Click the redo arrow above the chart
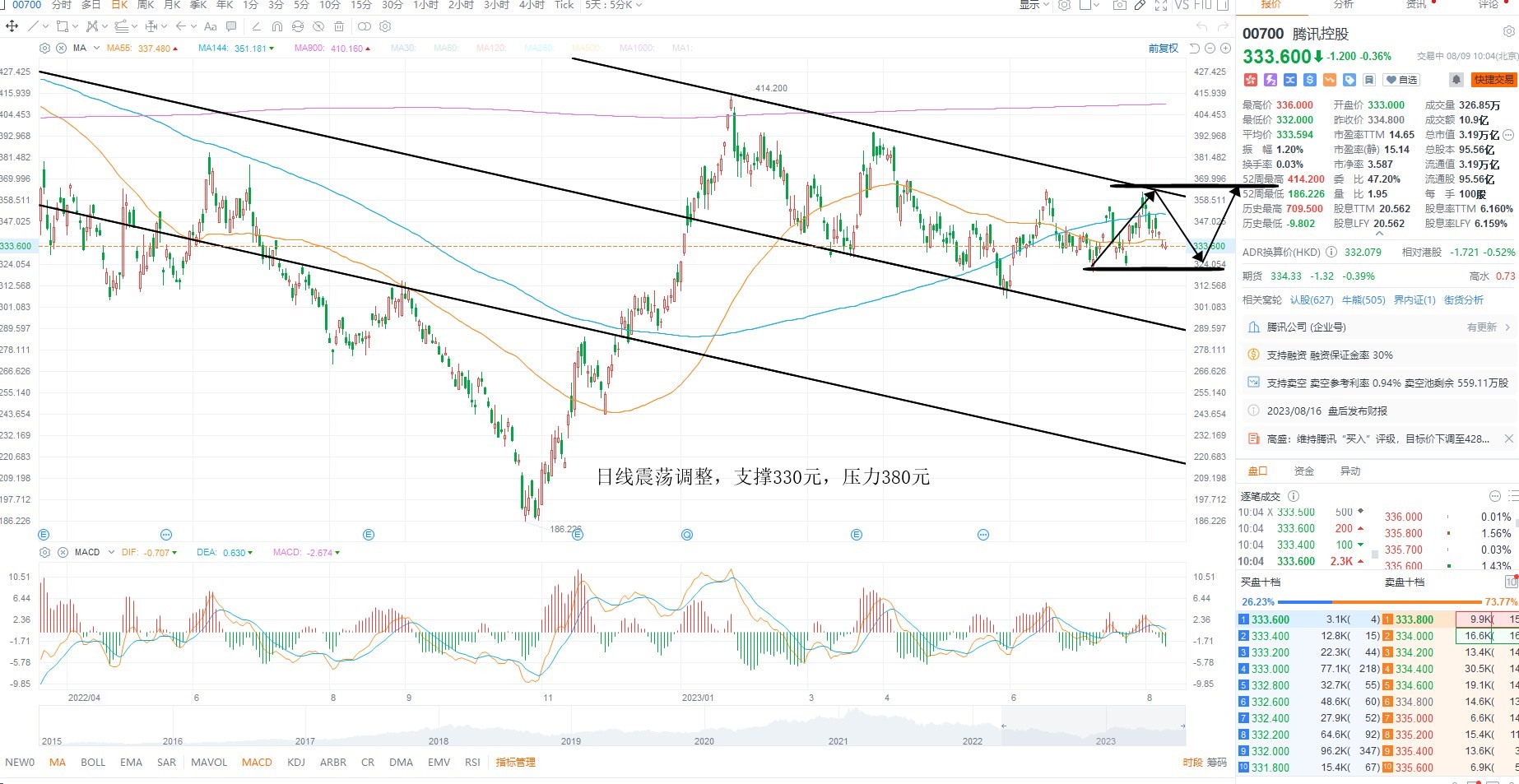1519x784 pixels. pyautogui.click(x=1223, y=27)
